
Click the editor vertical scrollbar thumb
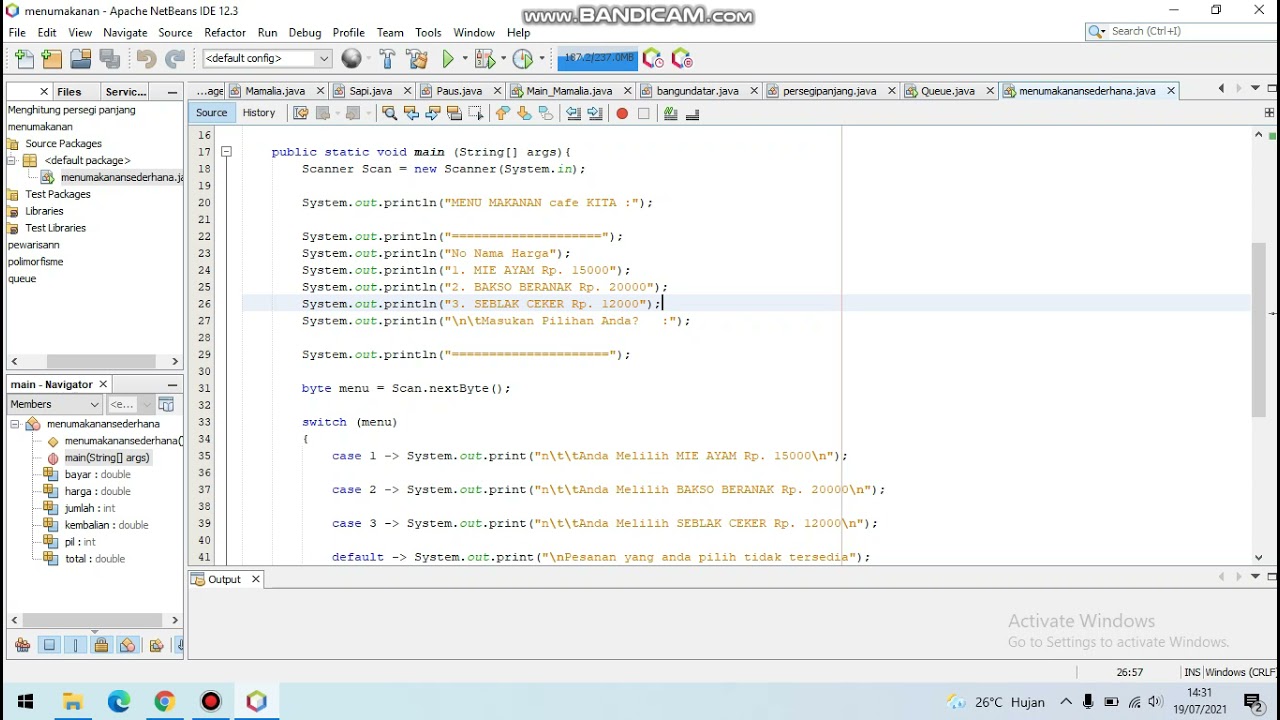(1258, 330)
